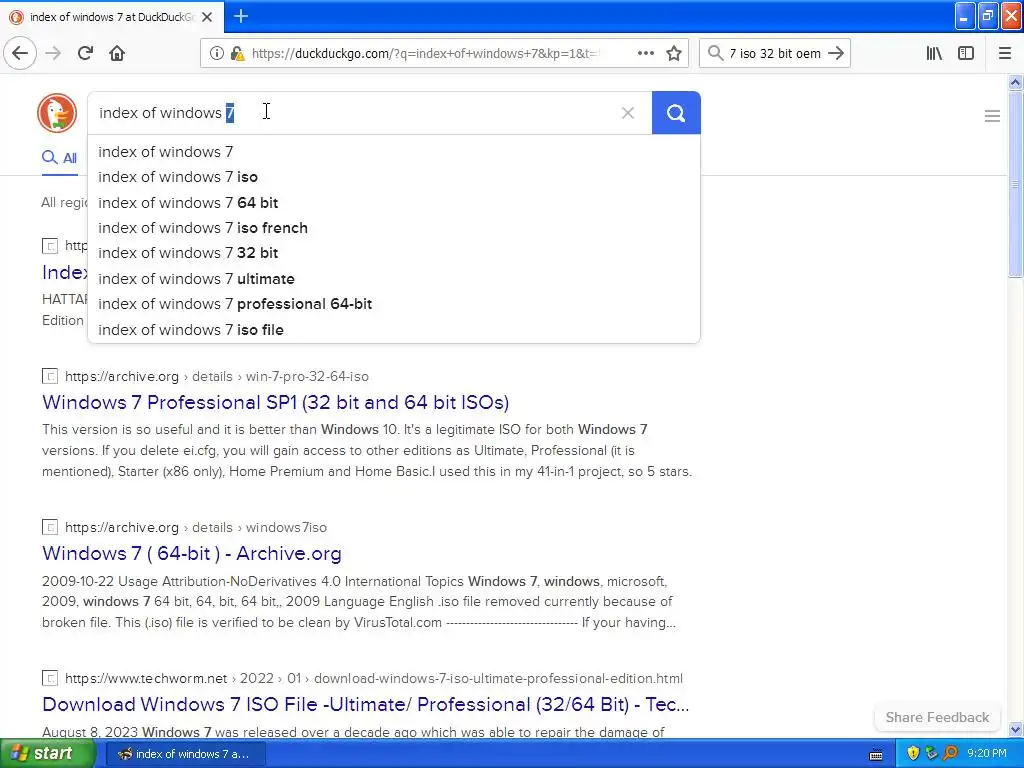Screen dimensions: 1024x768
Task: Click the forward navigation arrow
Action: pyautogui.click(x=53, y=54)
